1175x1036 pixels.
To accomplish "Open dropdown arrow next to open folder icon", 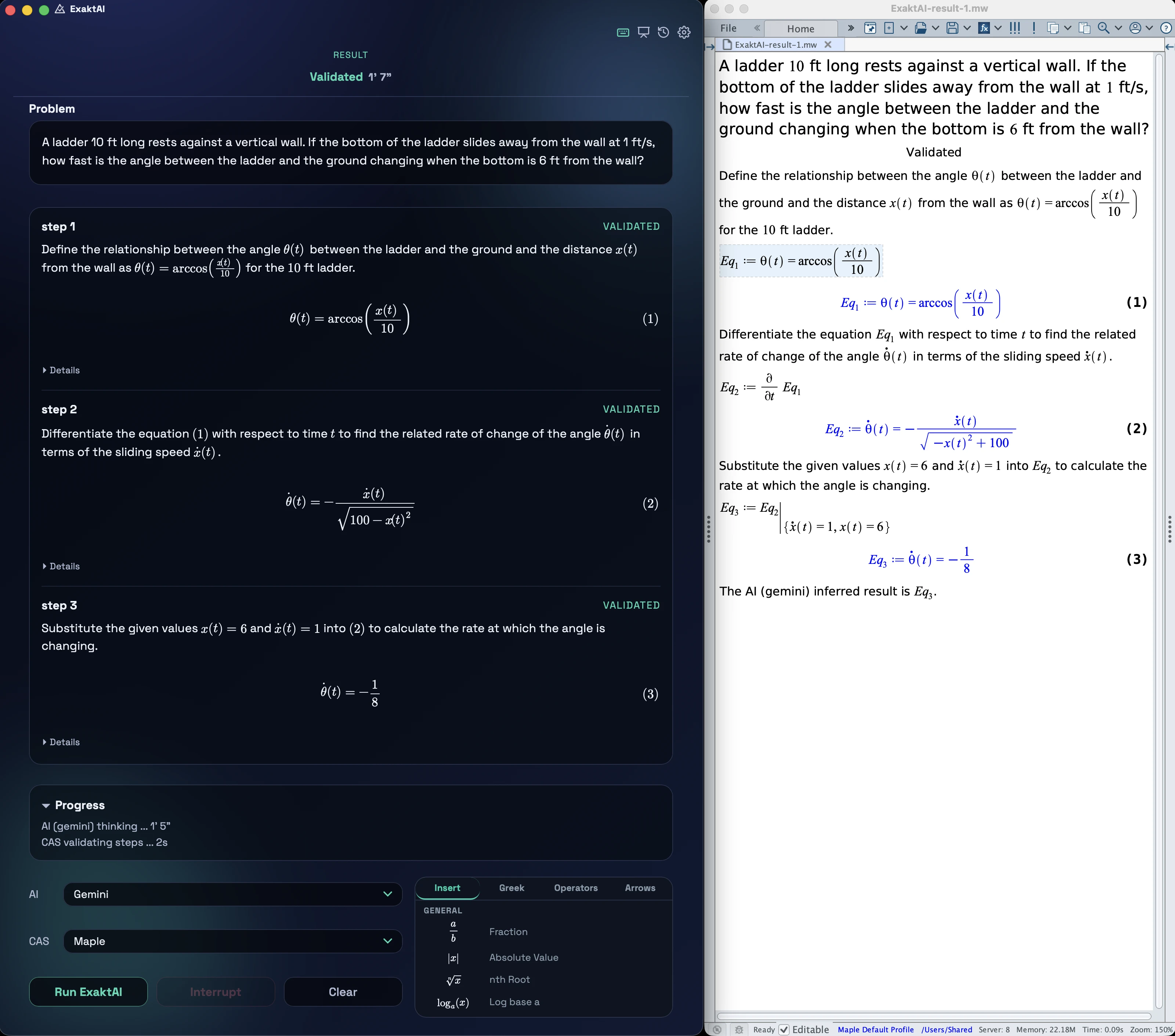I will [x=935, y=28].
